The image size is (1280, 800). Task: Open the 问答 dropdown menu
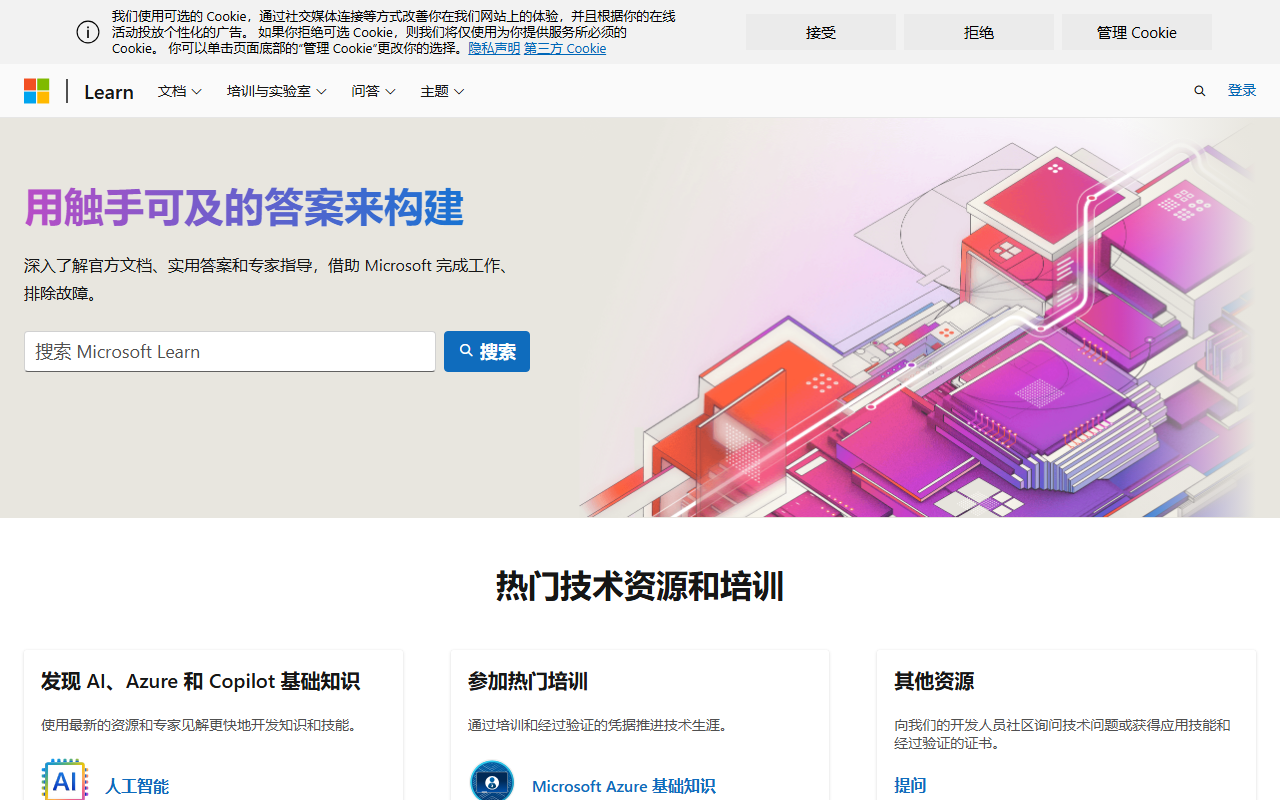point(373,91)
